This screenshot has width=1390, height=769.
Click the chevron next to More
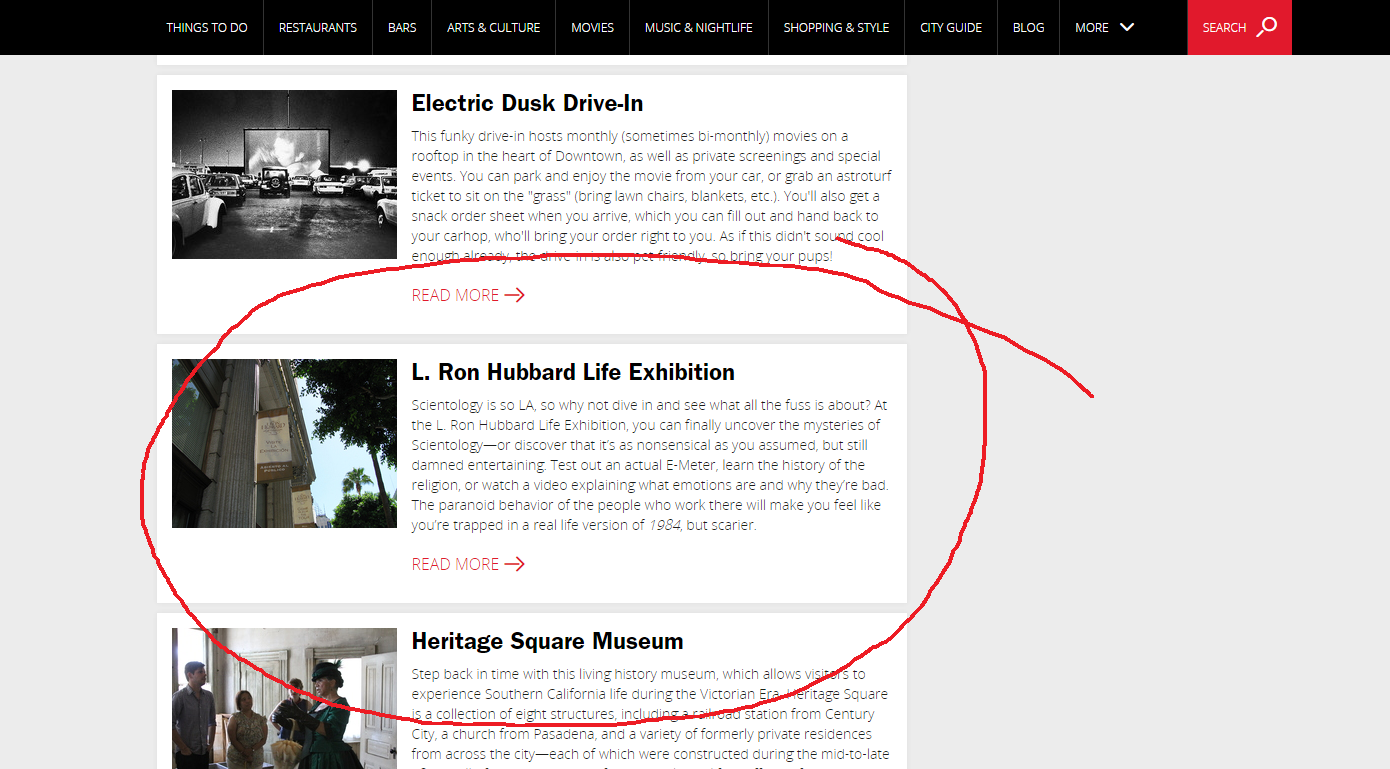[x=1127, y=27]
